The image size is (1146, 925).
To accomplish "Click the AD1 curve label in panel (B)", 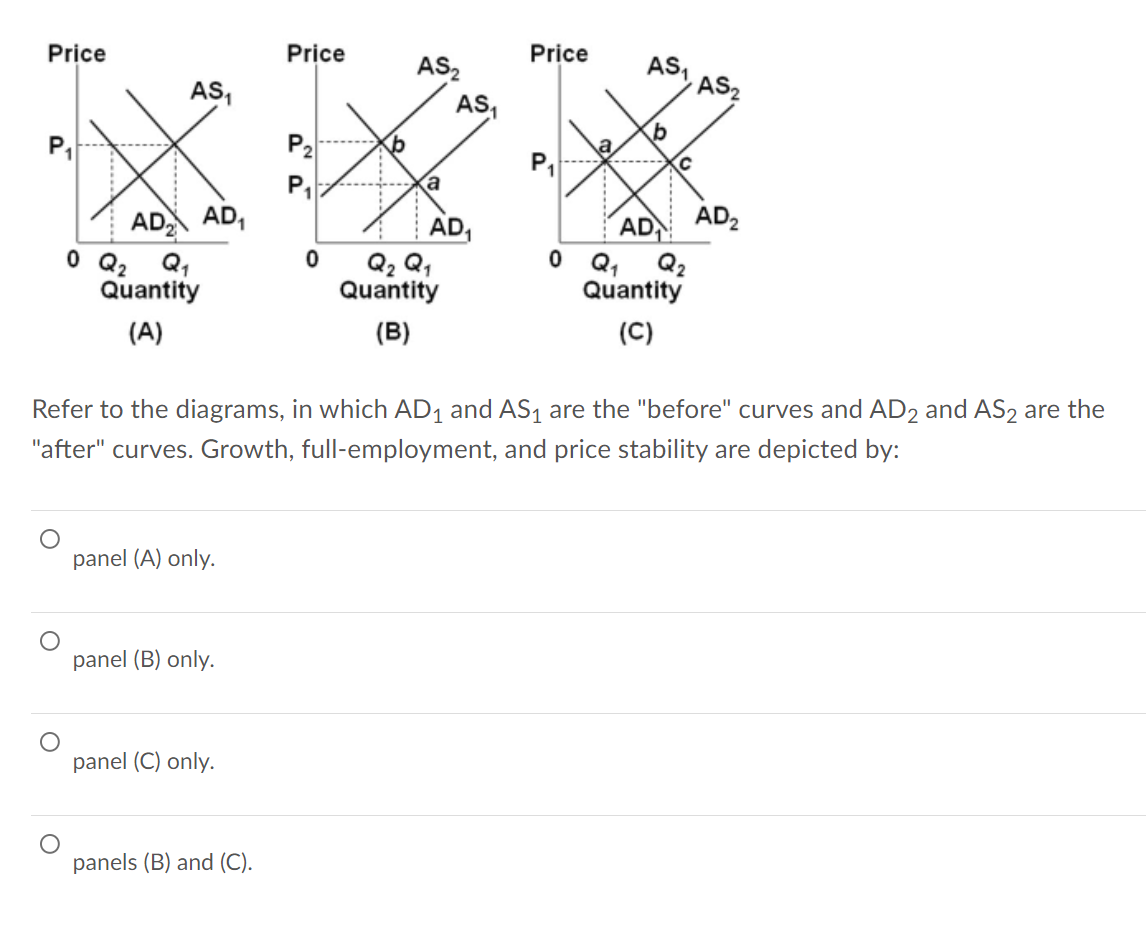I will point(448,226).
